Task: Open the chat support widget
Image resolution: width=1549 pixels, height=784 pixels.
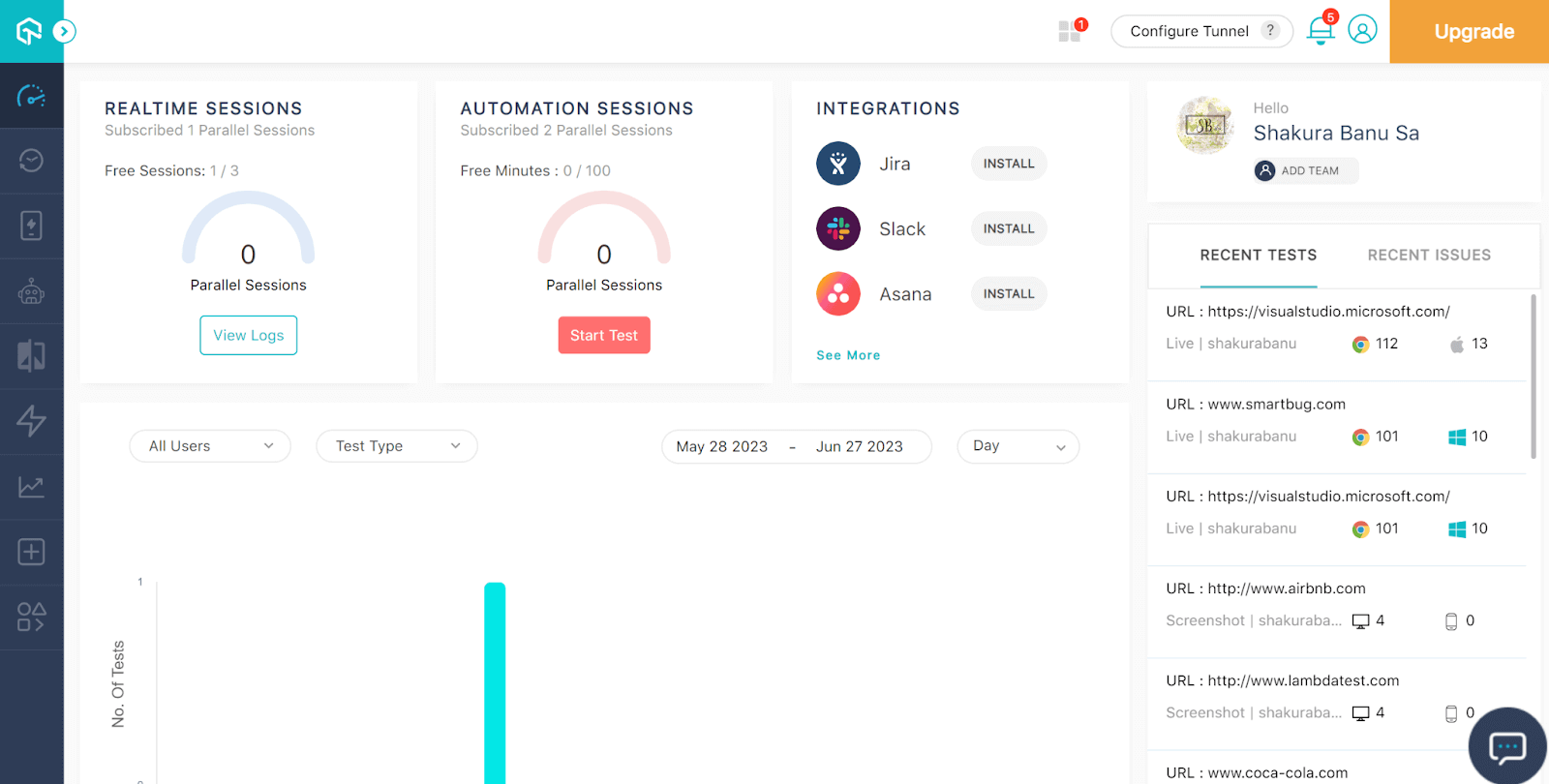Action: tap(1507, 746)
